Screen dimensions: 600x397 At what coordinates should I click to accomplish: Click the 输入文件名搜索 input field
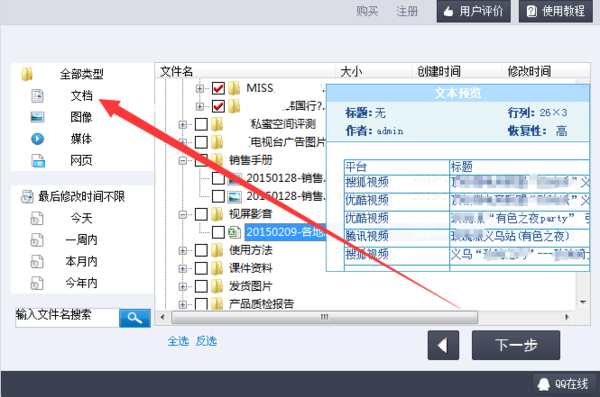click(x=67, y=318)
